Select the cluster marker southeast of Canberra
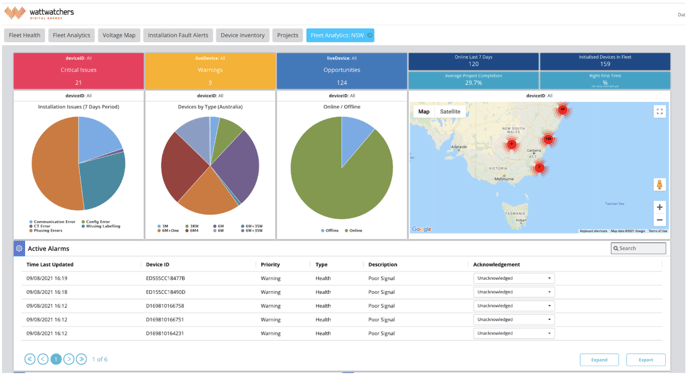Screen dimensions: 688x375 pos(540,168)
